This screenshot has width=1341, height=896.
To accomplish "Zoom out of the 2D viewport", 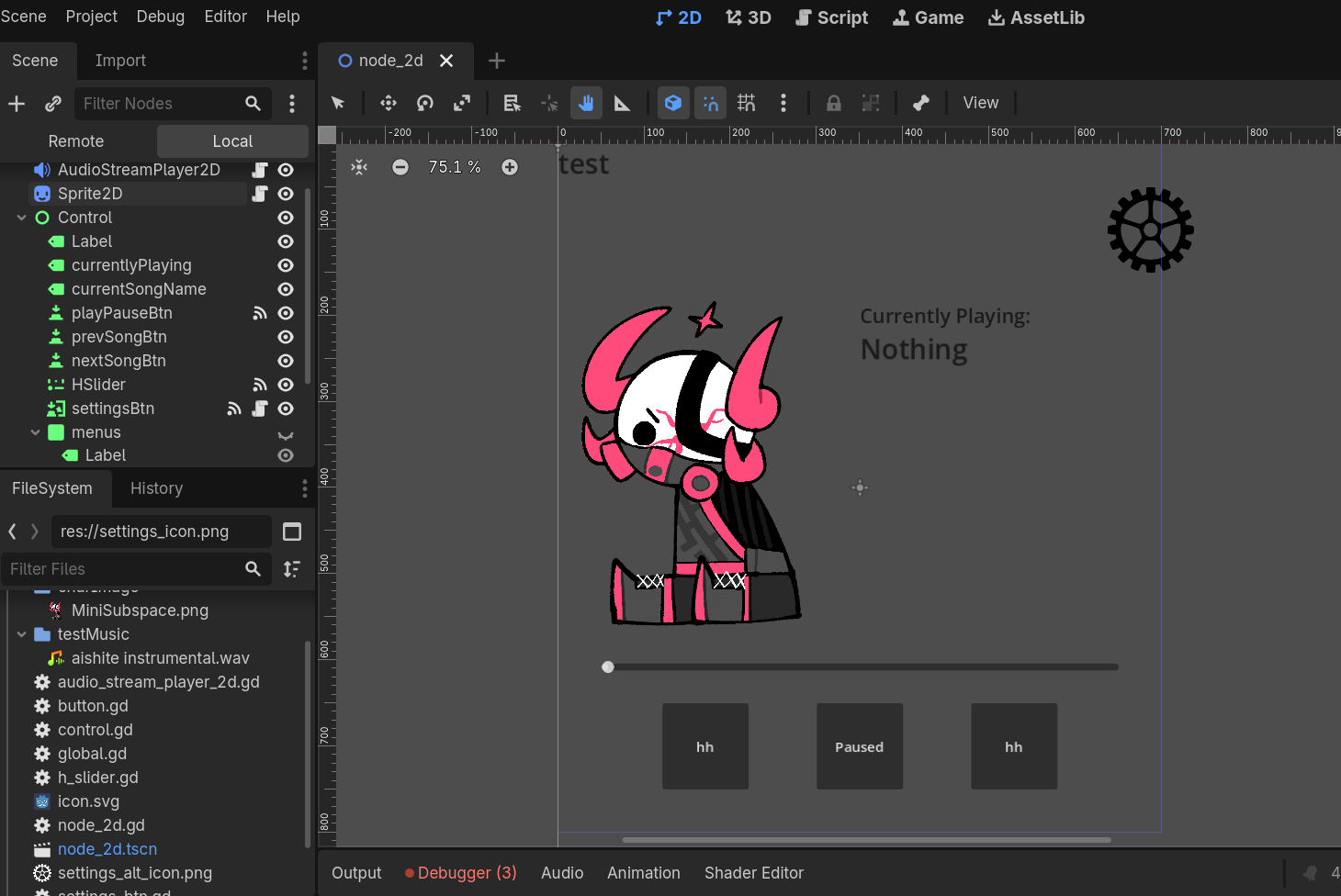I will (x=400, y=167).
